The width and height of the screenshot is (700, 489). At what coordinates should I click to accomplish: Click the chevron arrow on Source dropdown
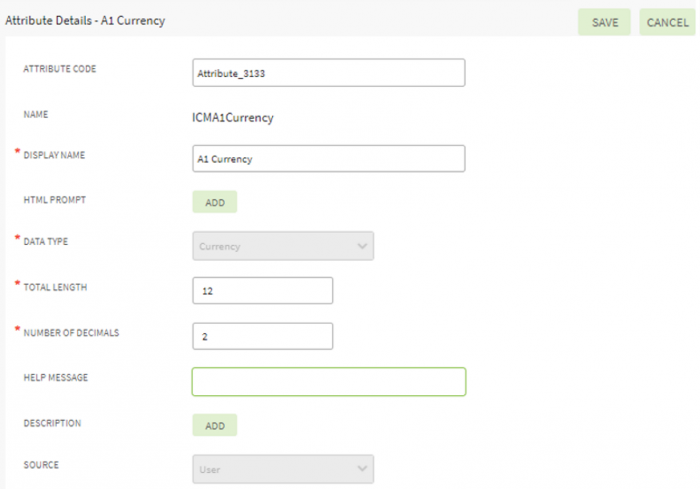361,469
